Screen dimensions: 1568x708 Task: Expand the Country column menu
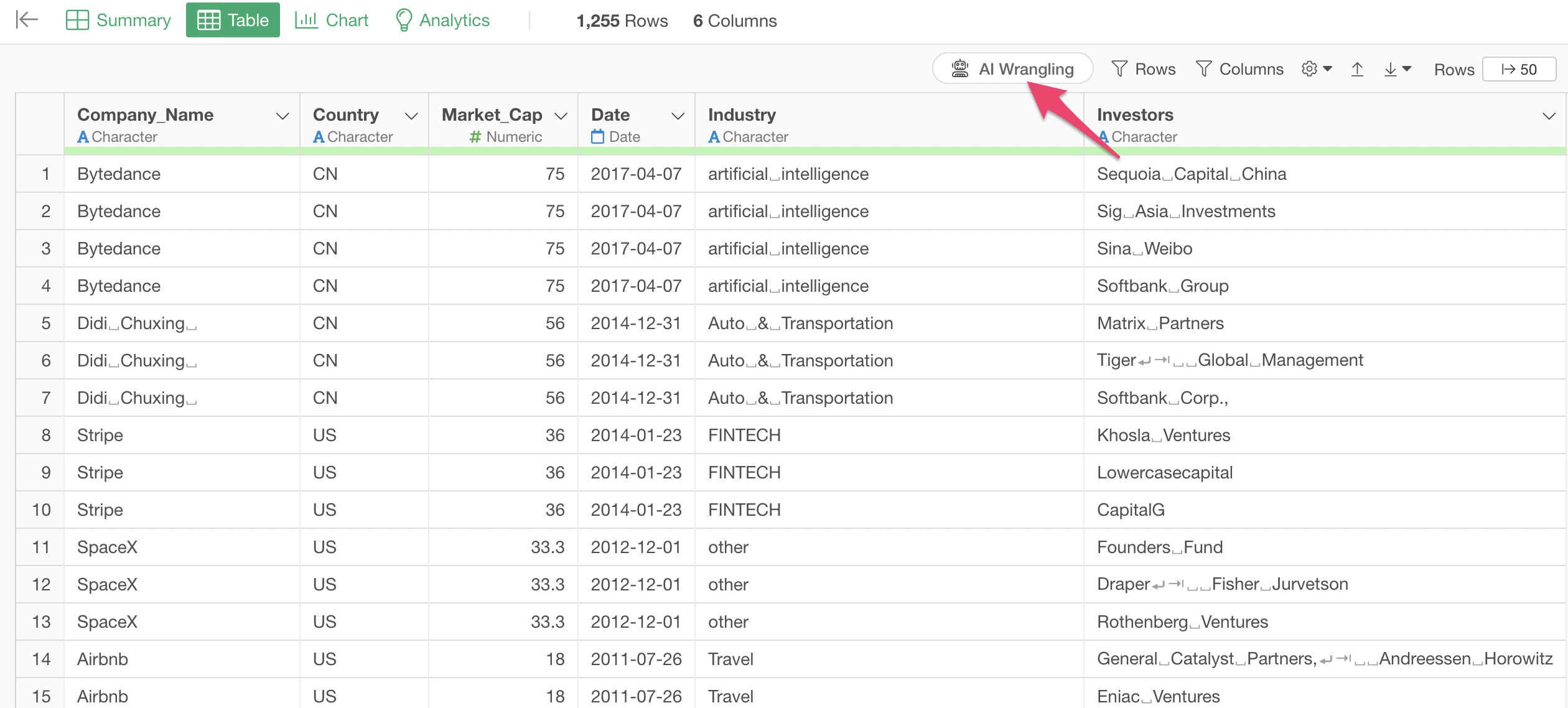point(411,116)
